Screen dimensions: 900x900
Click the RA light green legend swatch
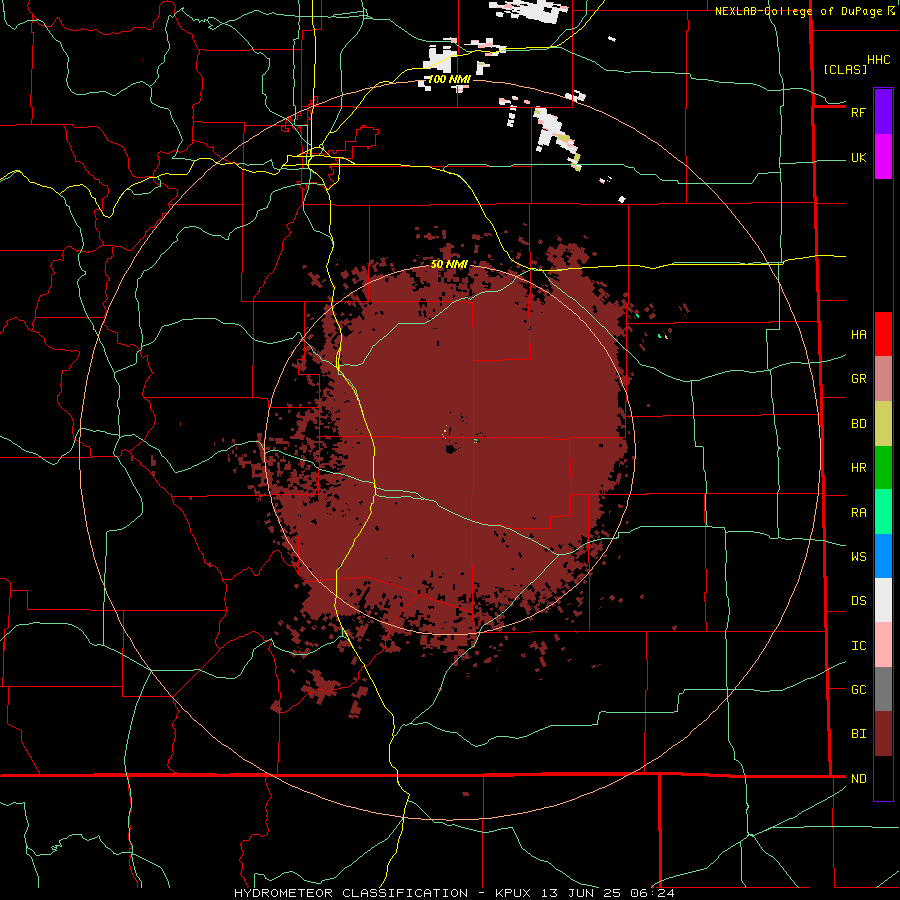click(883, 512)
